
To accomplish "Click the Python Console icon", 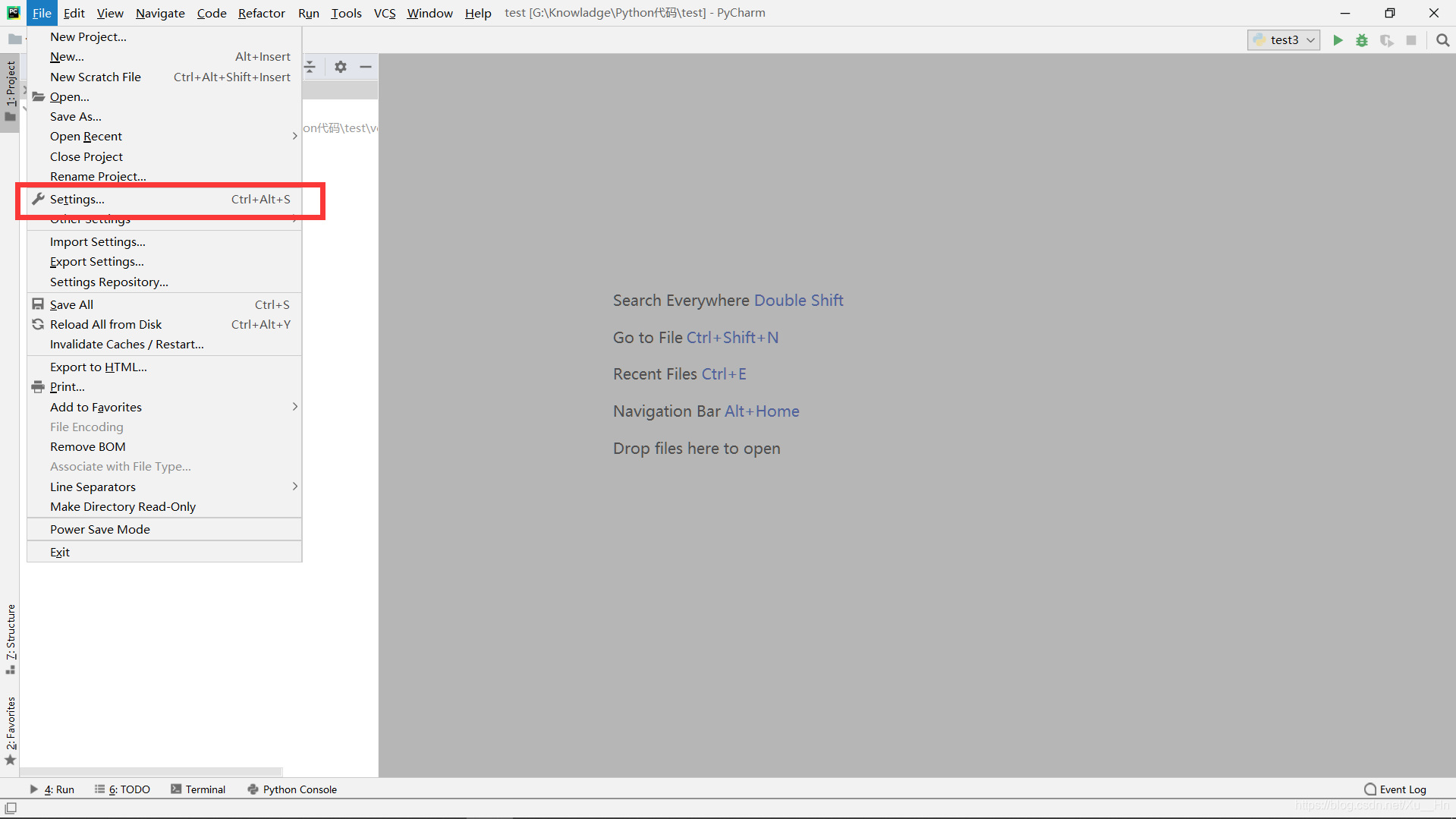I will pyautogui.click(x=253, y=789).
